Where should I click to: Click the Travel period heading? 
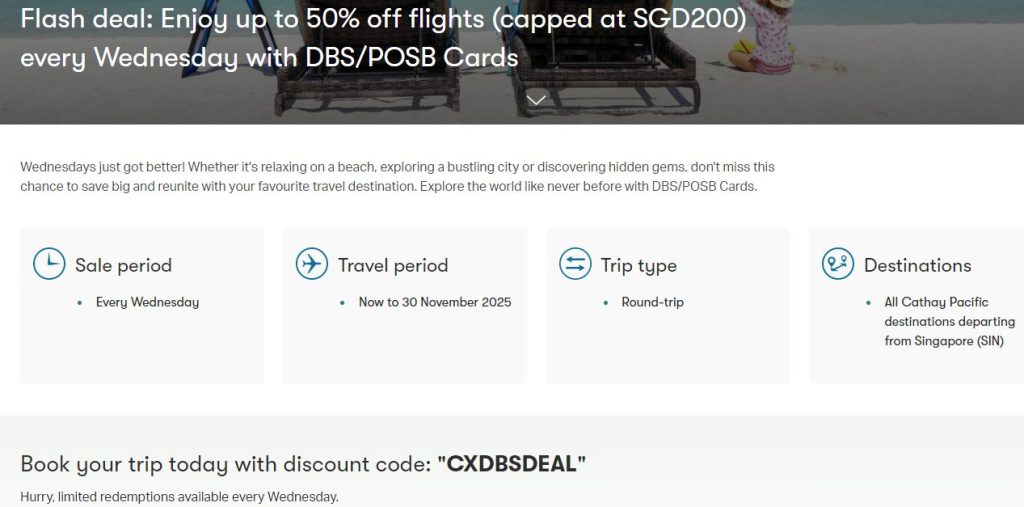pyautogui.click(x=392, y=265)
